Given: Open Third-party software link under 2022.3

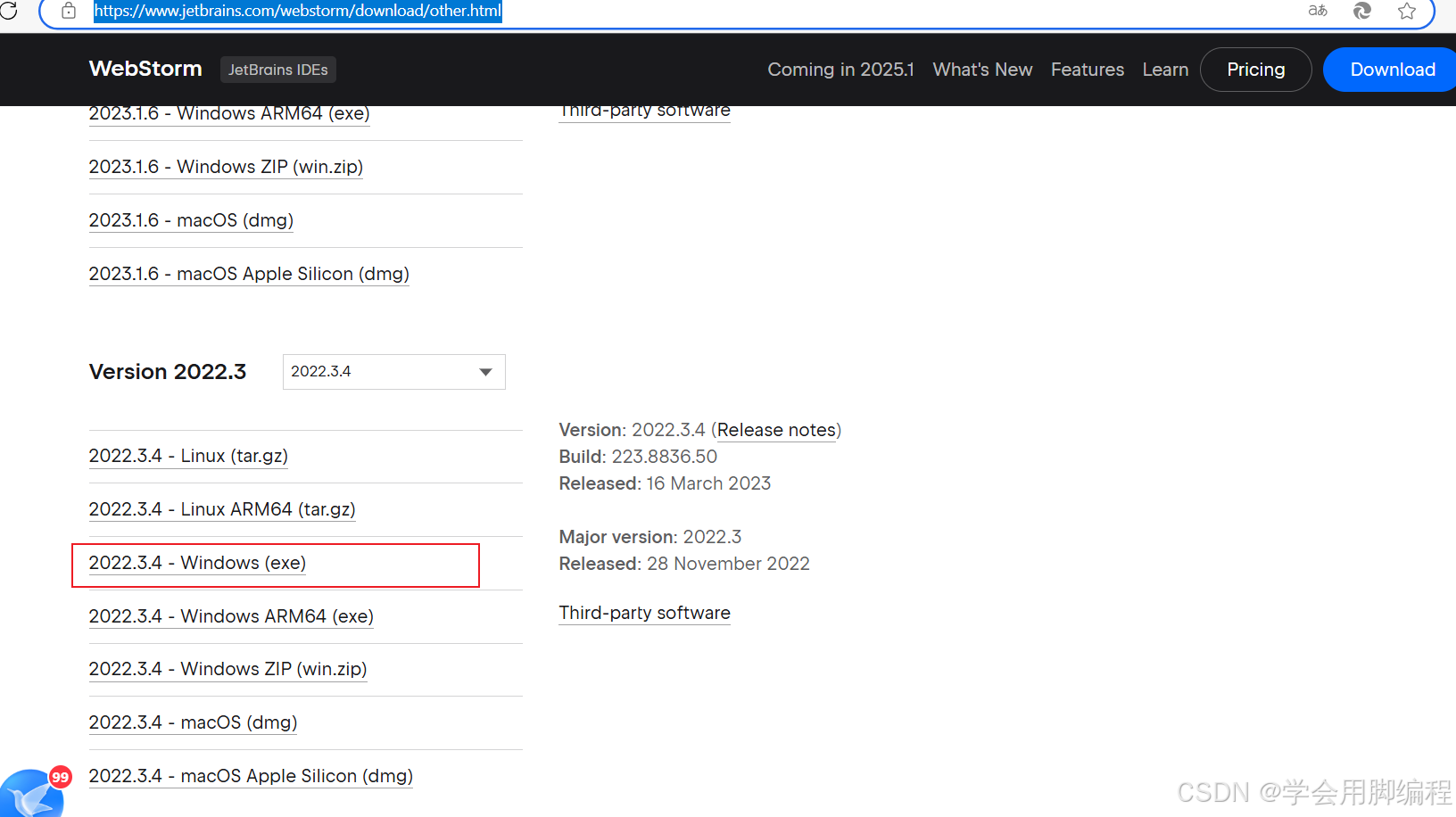Looking at the screenshot, I should (x=644, y=613).
